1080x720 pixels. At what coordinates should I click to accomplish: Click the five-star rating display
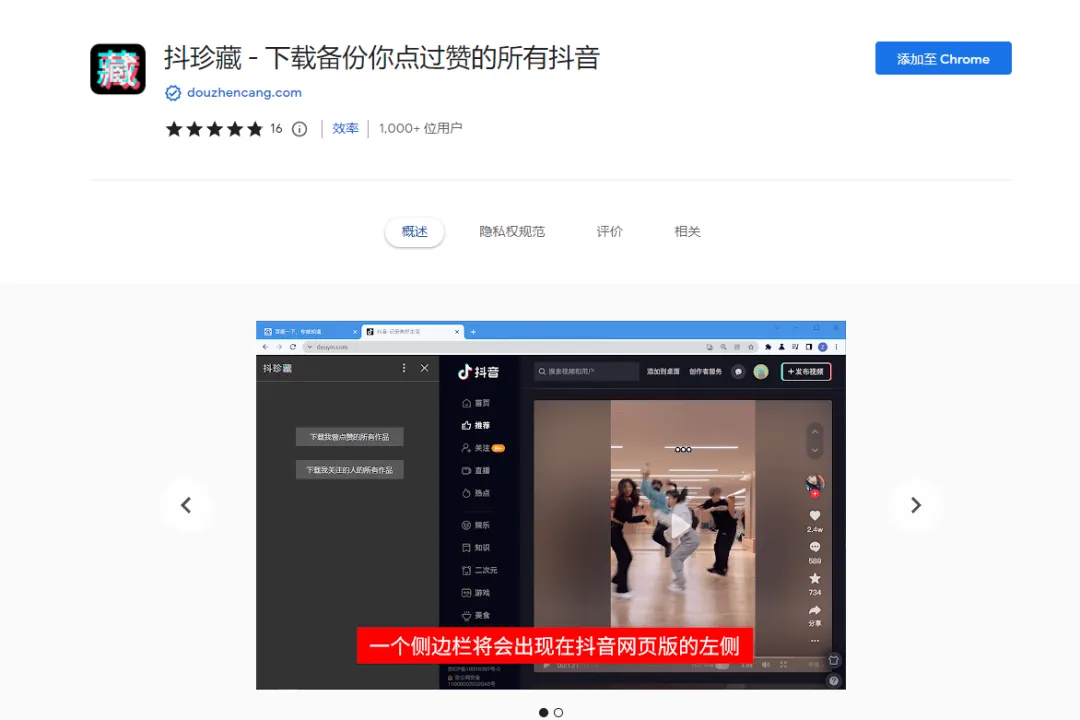214,129
